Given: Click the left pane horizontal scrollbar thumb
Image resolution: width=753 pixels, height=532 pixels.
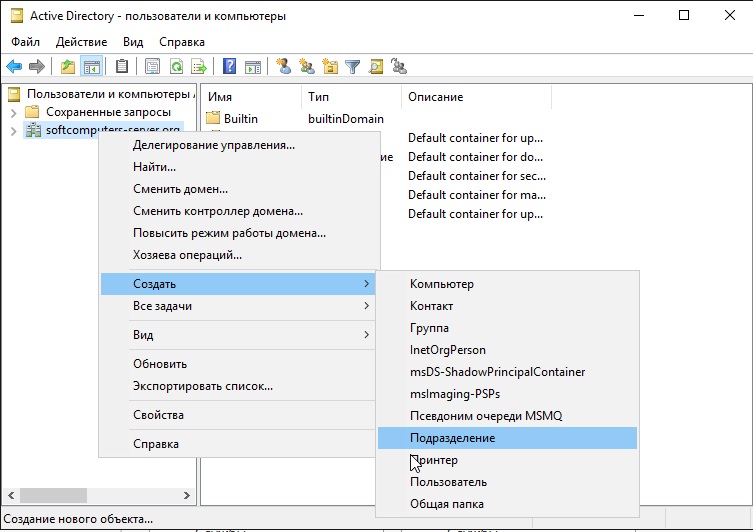Looking at the screenshot, I should [53, 495].
